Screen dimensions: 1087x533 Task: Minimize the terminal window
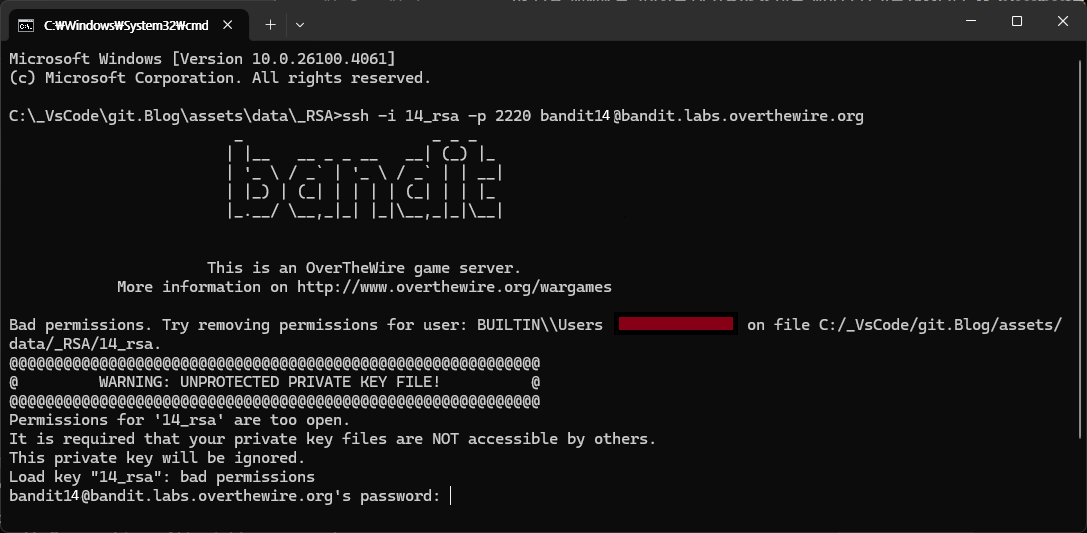point(971,21)
